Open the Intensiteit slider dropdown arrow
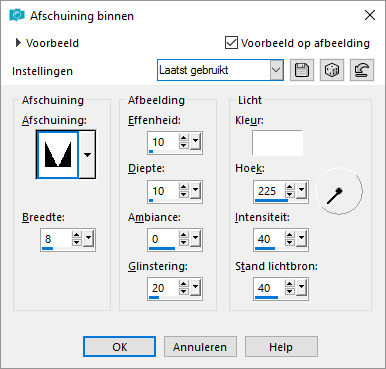The width and height of the screenshot is (386, 369). click(x=302, y=239)
